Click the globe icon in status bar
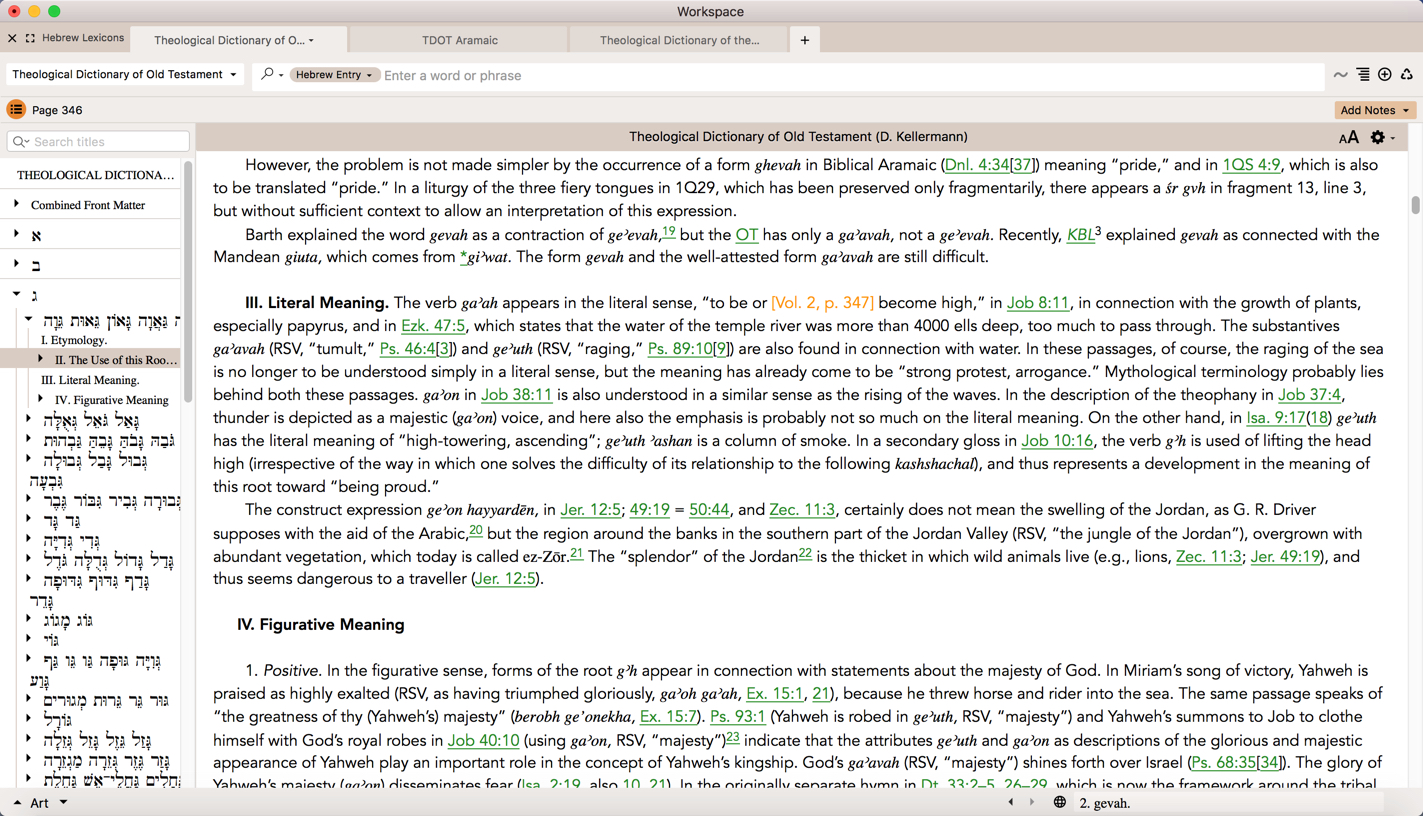The width and height of the screenshot is (1423, 816). tap(1060, 802)
